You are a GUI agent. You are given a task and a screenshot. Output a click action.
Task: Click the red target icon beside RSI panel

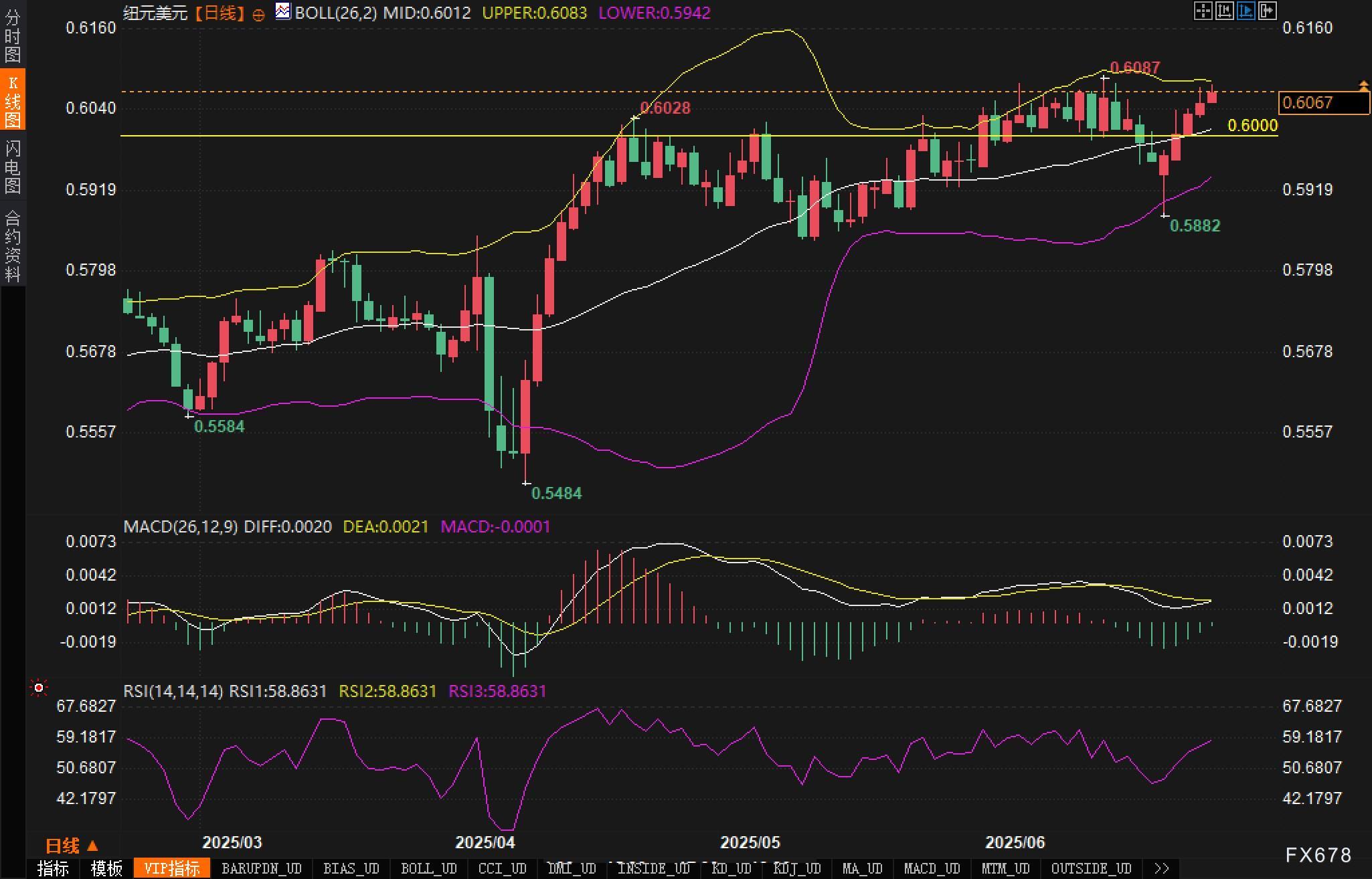click(x=39, y=688)
